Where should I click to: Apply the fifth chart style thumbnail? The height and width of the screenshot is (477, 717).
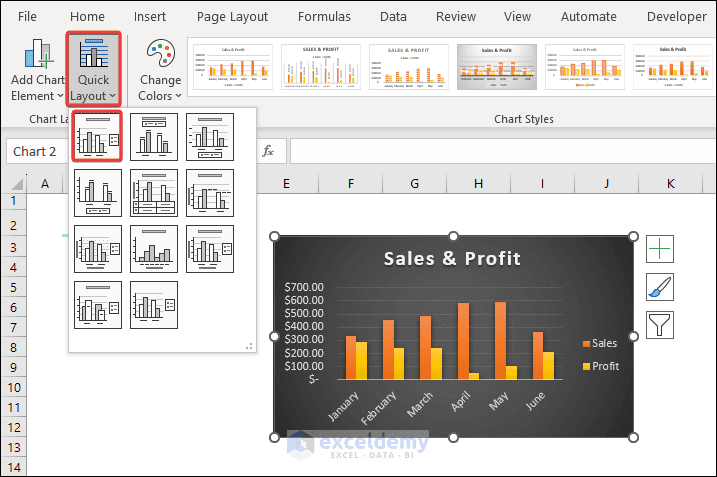(585, 67)
